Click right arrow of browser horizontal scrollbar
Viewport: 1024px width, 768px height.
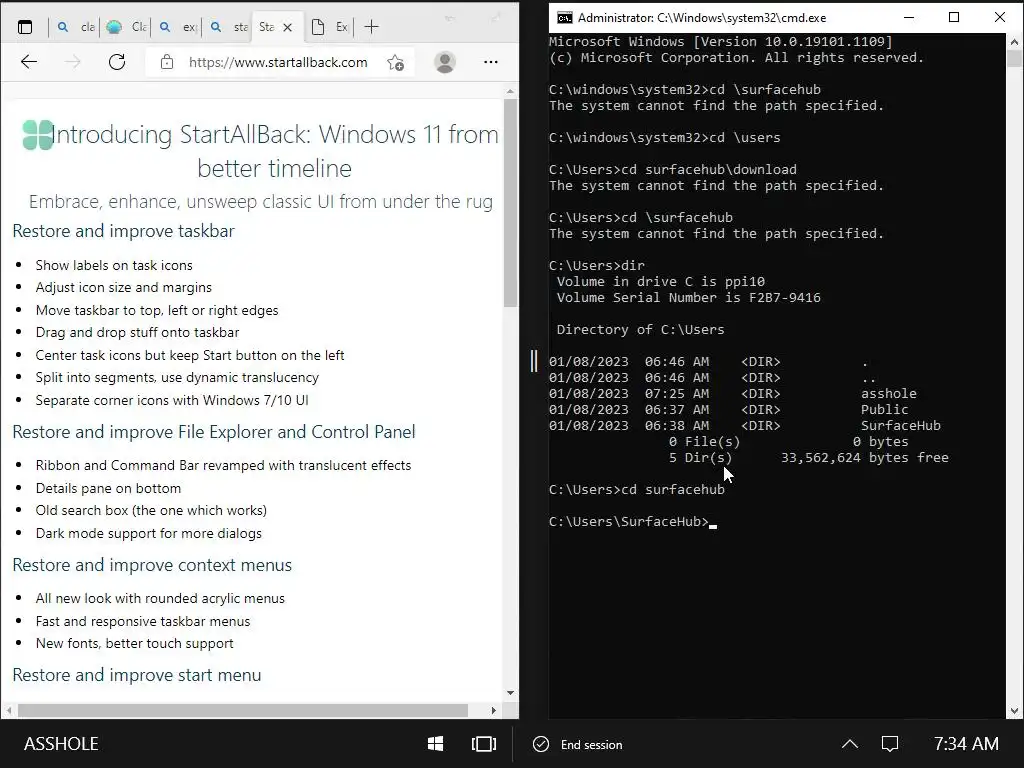pyautogui.click(x=494, y=710)
